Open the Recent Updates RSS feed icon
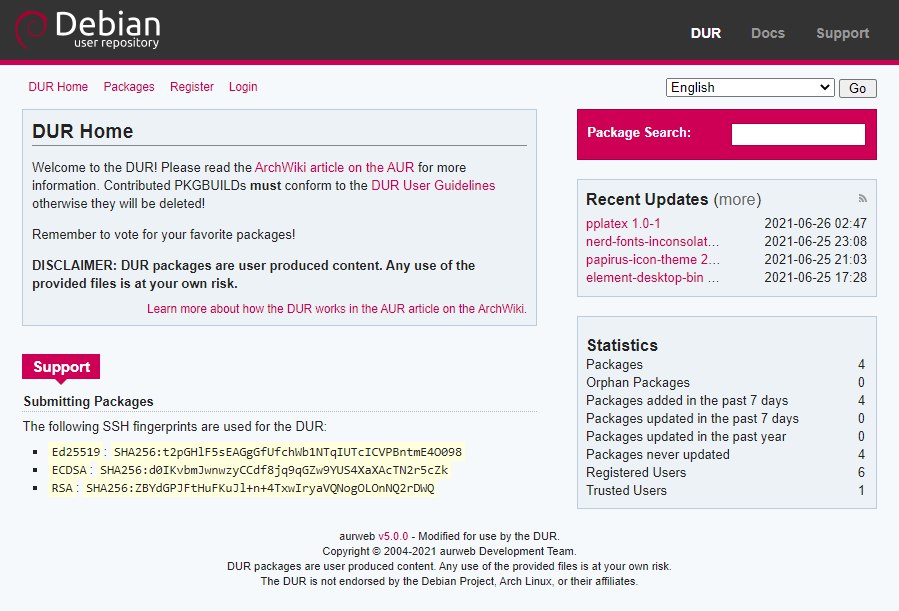 pos(862,198)
